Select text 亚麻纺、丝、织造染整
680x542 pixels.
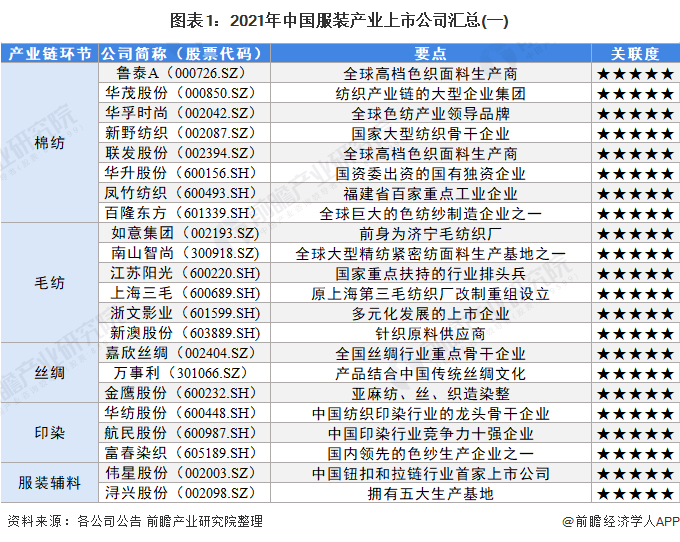[431, 393]
